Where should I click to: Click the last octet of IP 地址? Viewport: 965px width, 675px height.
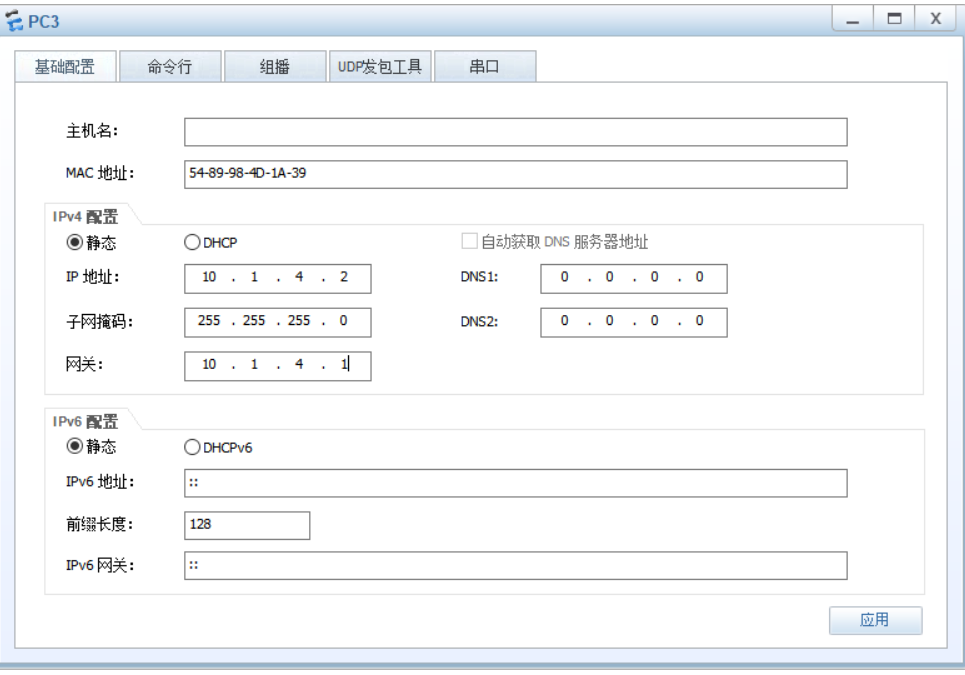pos(344,278)
